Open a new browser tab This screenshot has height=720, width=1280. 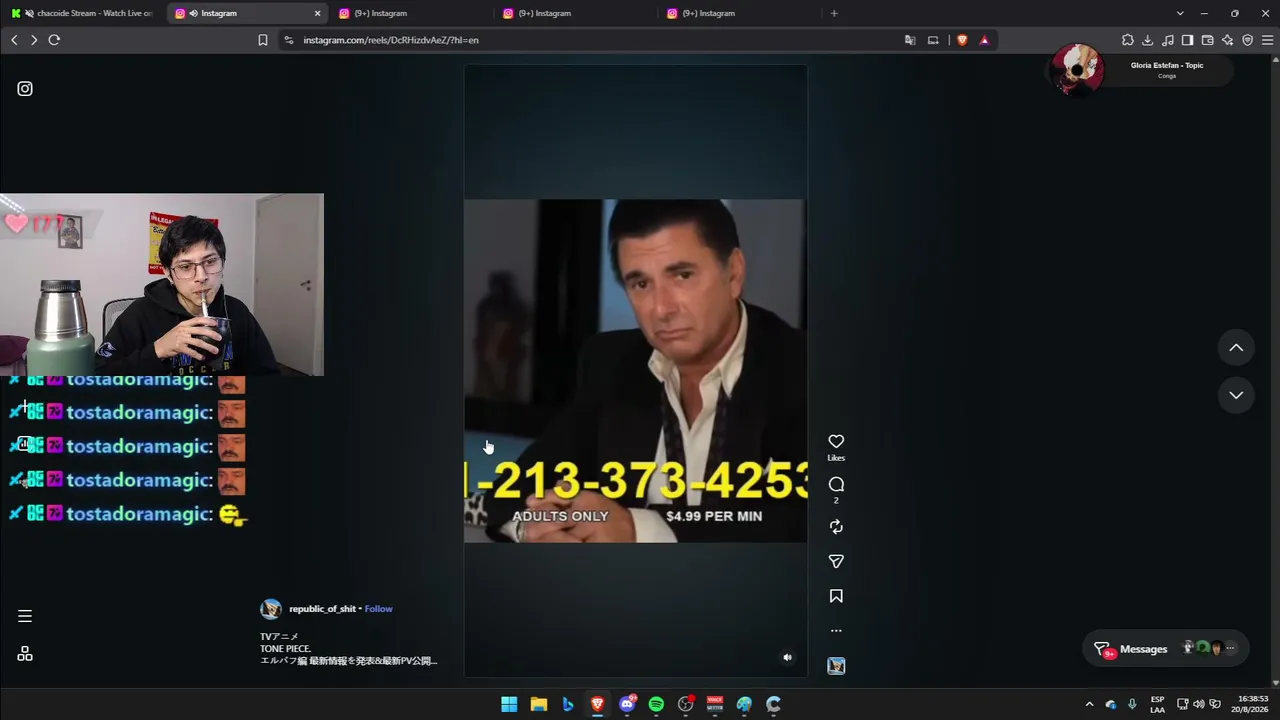coord(834,13)
